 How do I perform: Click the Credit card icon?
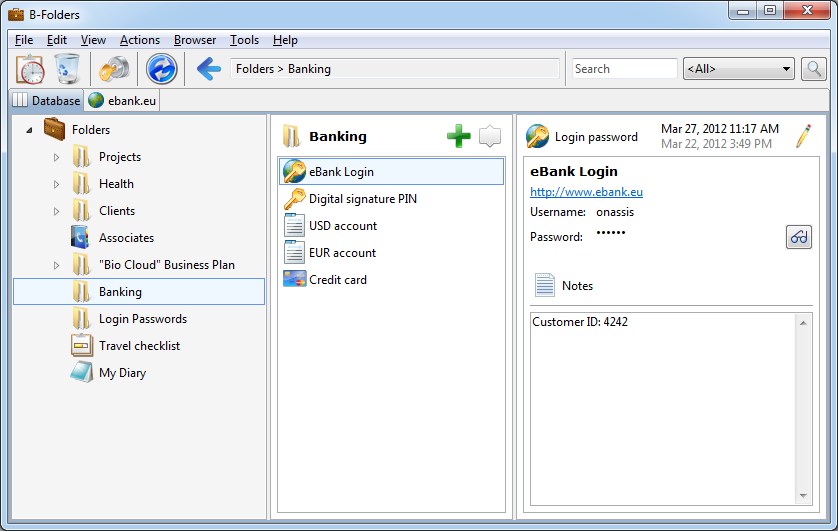click(x=294, y=279)
